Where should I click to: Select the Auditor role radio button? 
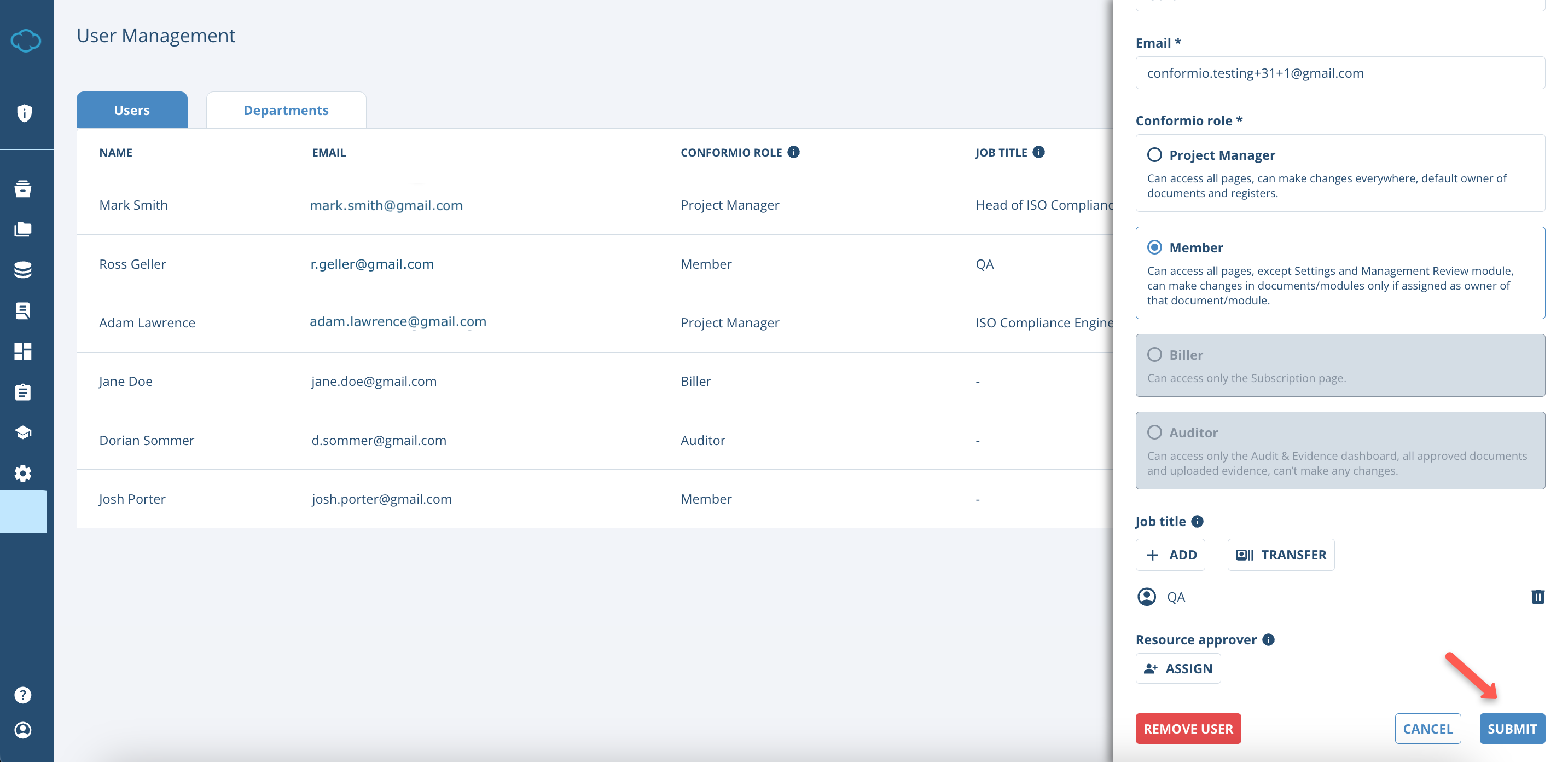pyautogui.click(x=1155, y=432)
